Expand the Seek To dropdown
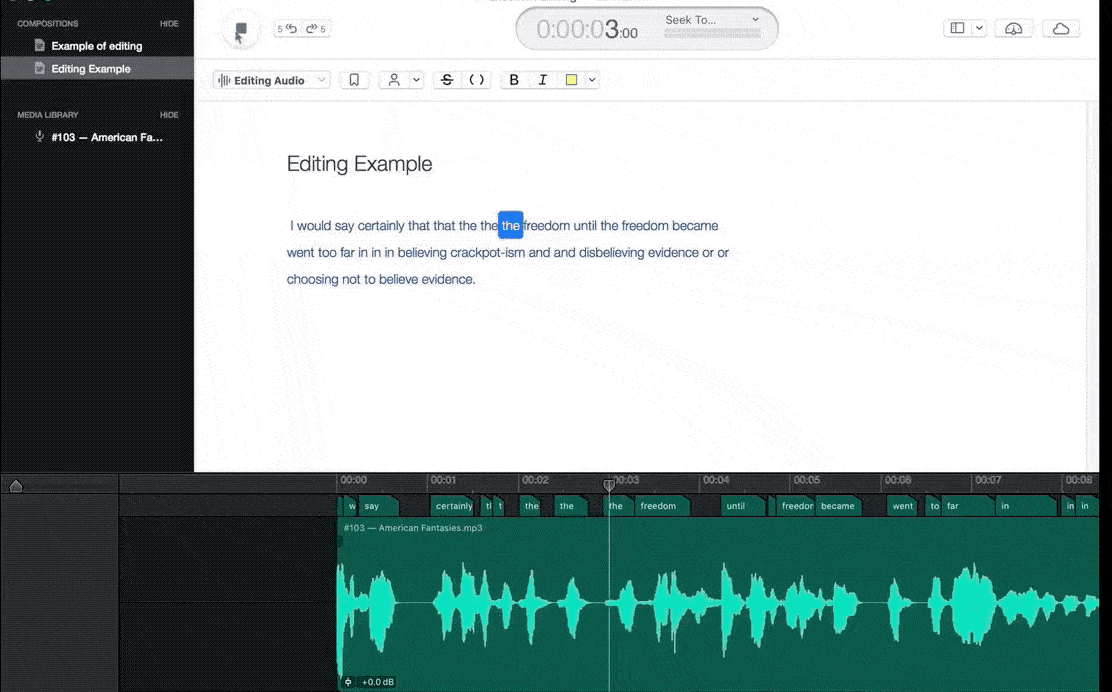Screen dimensions: 1112x692 pyautogui.click(x=754, y=19)
